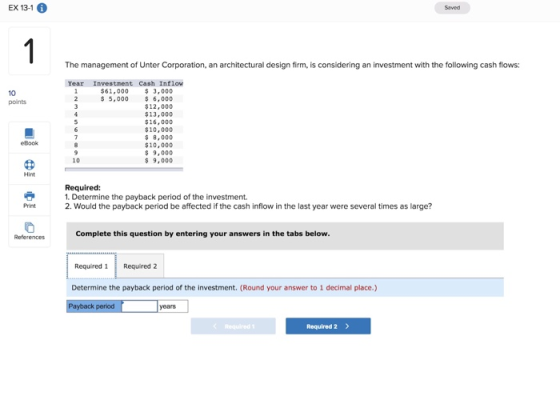This screenshot has height=408, width=560.
Task: Click the 10 points indicator
Action: (x=17, y=97)
